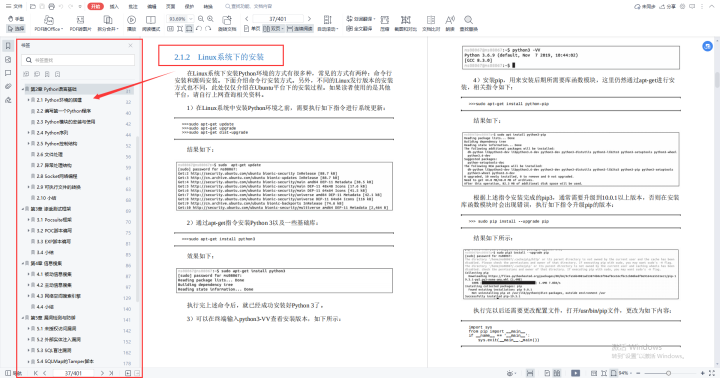The height and width of the screenshot is (378, 720).
Task: Open screenshot and compare tool
Action: [405, 23]
